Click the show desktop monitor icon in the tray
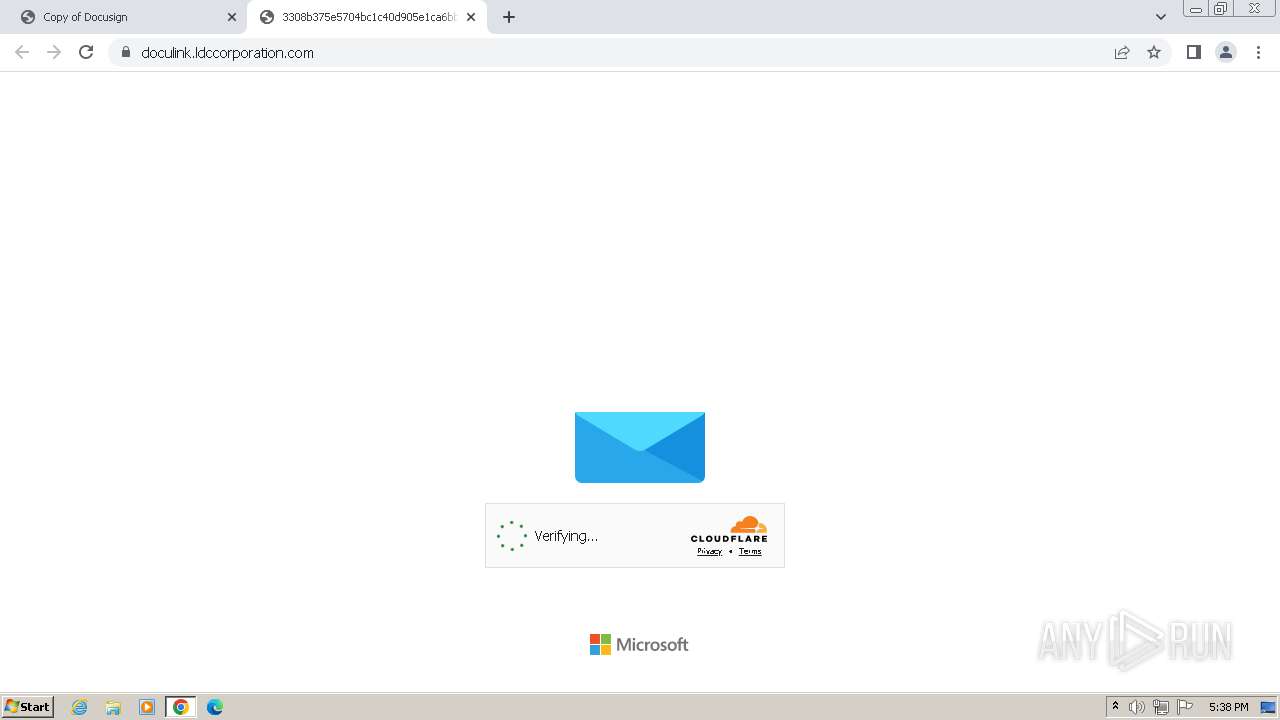Image resolution: width=1280 pixels, height=720 pixels. click(x=1268, y=707)
